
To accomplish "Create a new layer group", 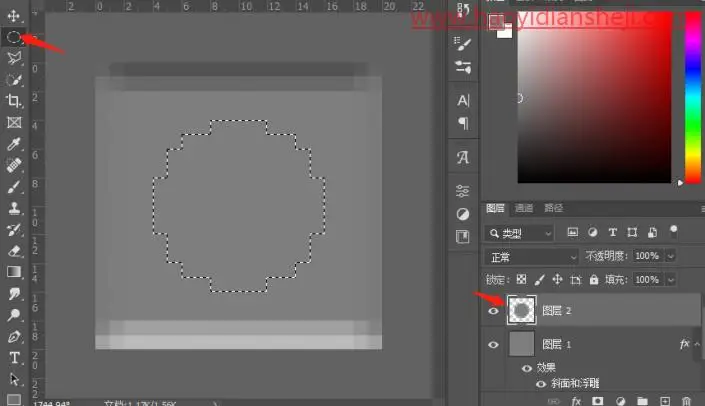I will point(643,401).
